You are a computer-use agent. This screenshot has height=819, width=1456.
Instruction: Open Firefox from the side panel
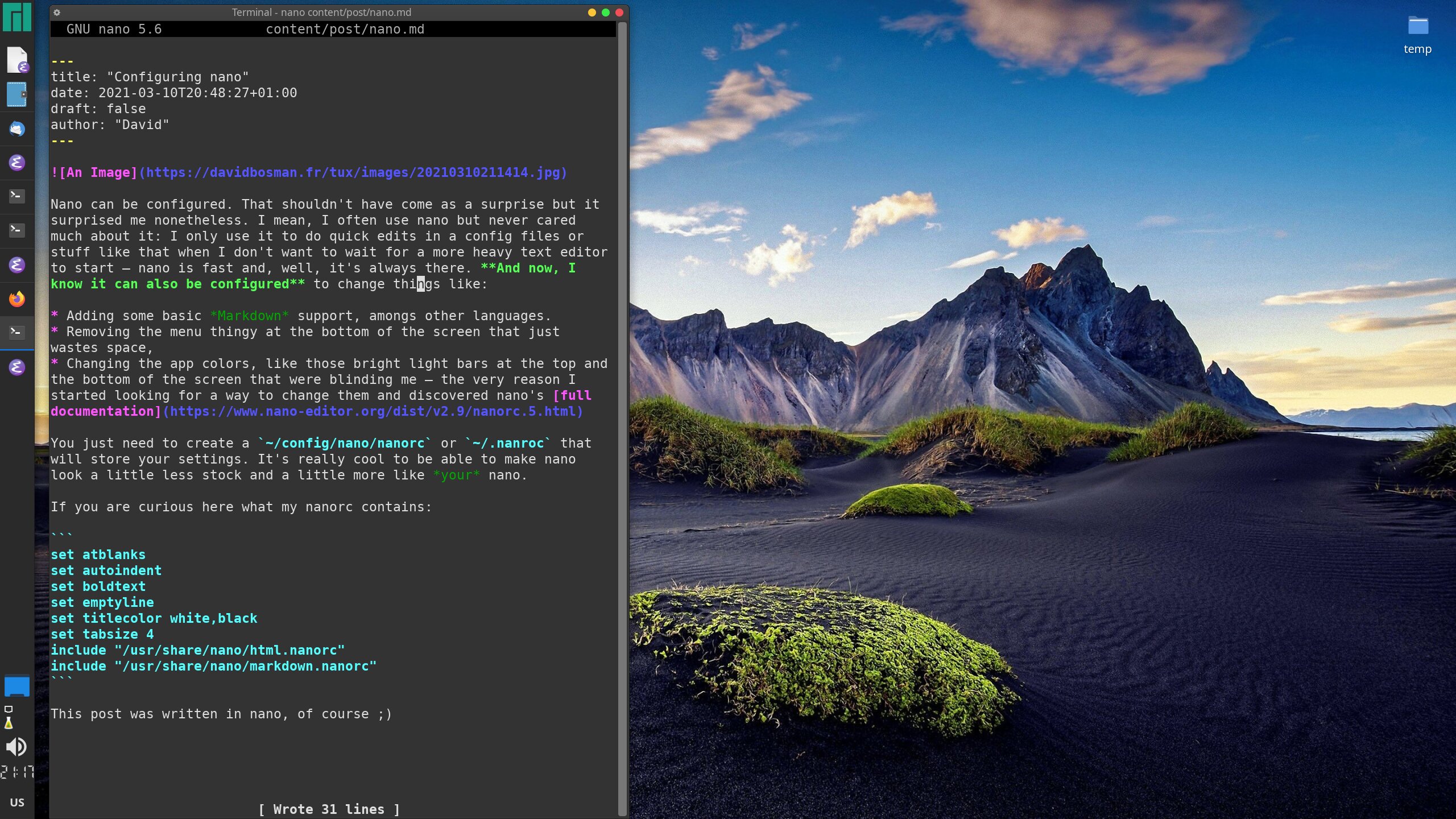tap(16, 299)
